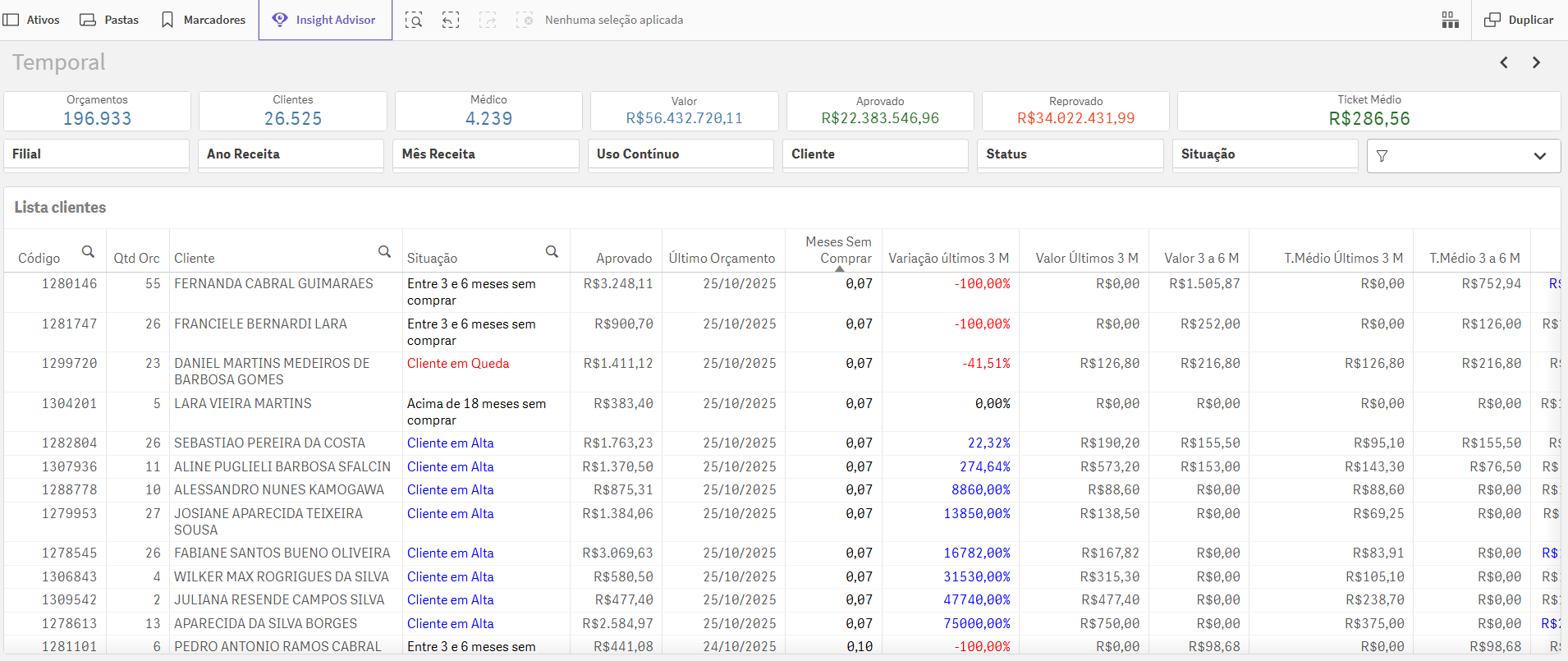Open the Filial filter pane
This screenshot has width=1568, height=661.
(96, 154)
